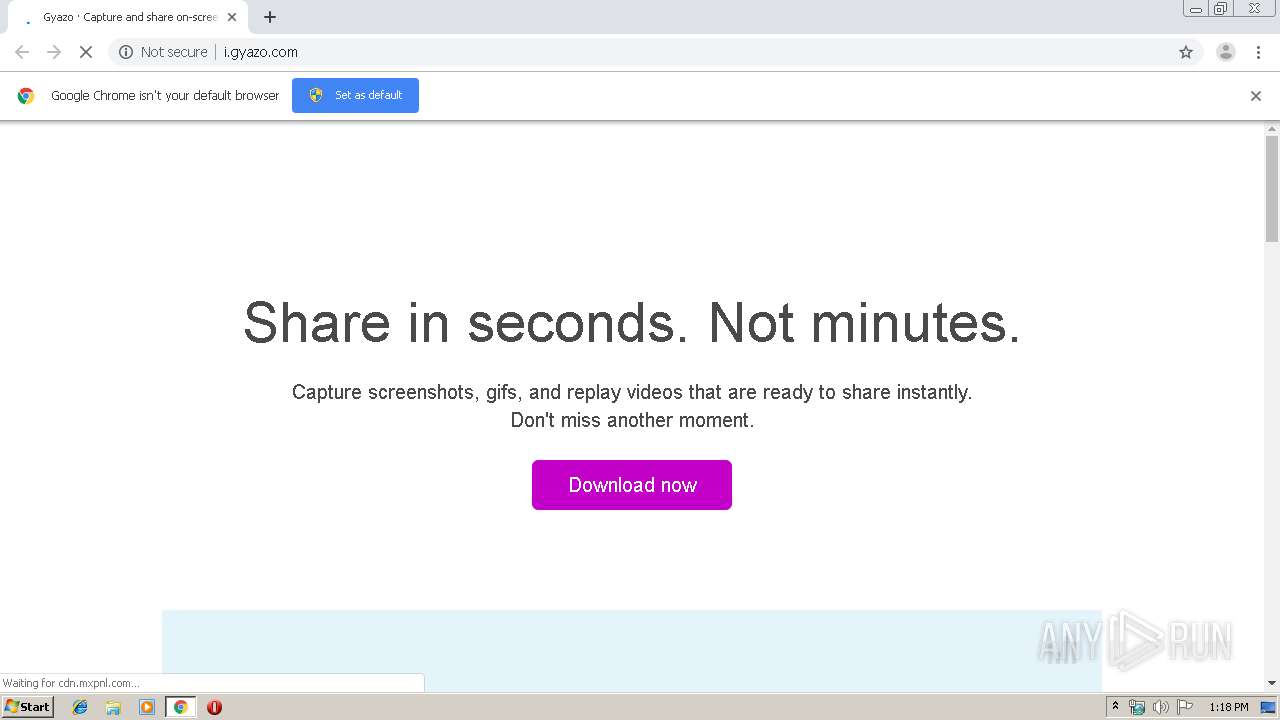
Task: Dismiss the default browser infobar
Action: (x=1256, y=96)
